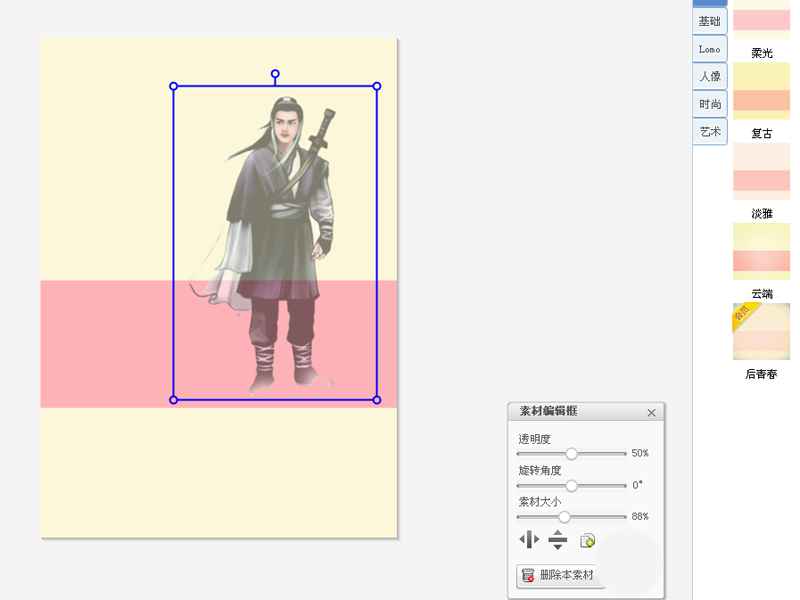Apply the 柔光 filter thumbnail
Screen dimensions: 800x600
click(x=761, y=19)
